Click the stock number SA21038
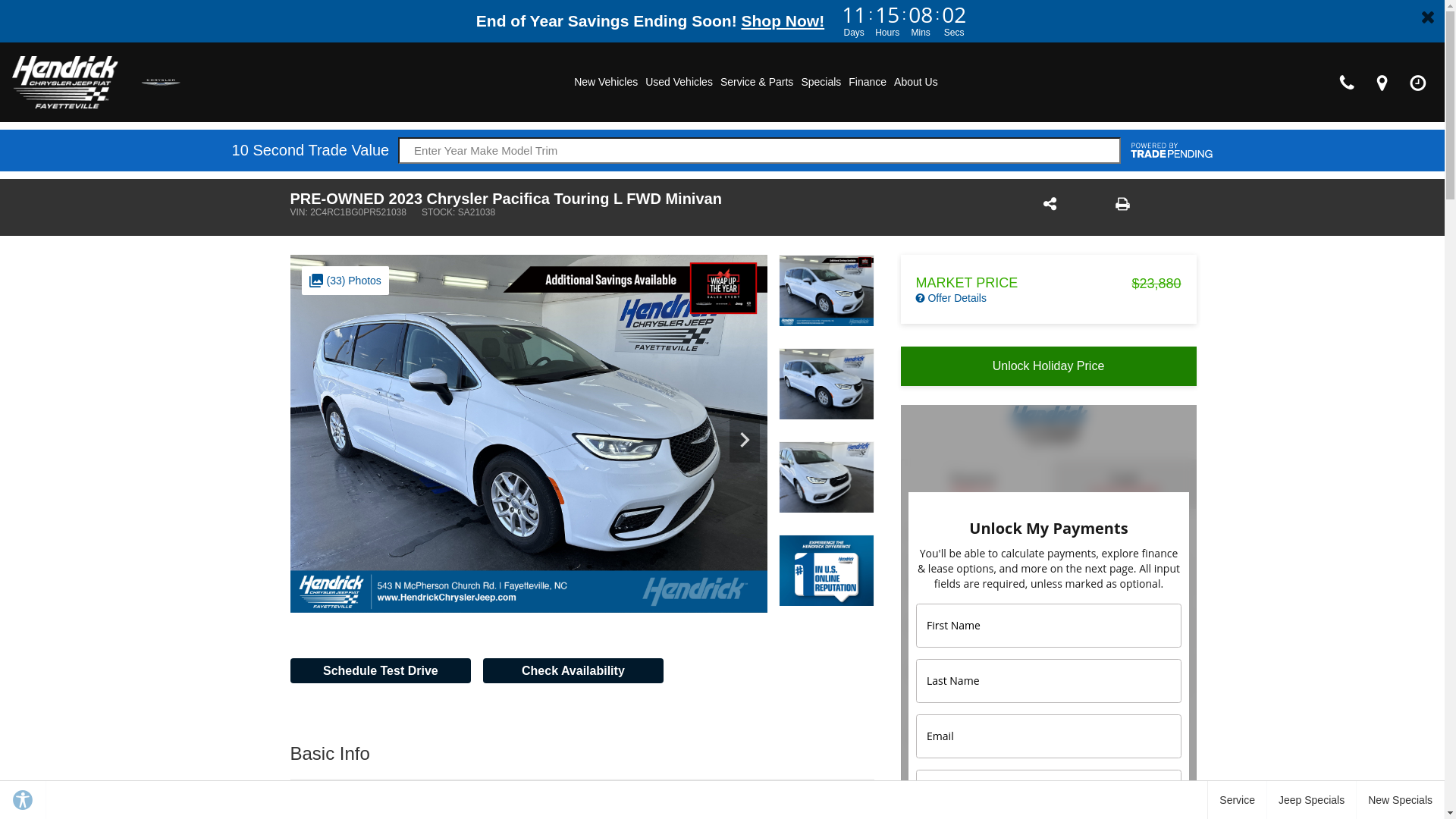This screenshot has width=1456, height=819. tap(458, 212)
